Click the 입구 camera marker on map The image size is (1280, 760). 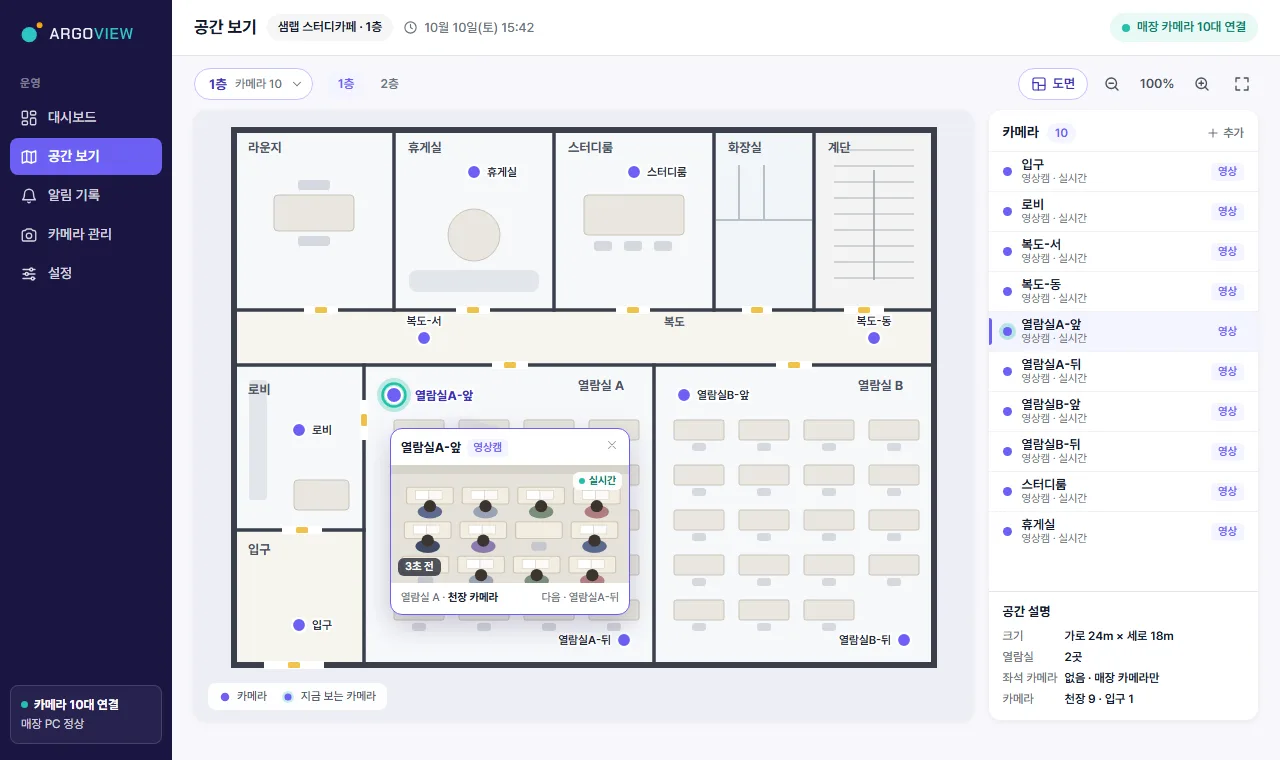(x=299, y=625)
